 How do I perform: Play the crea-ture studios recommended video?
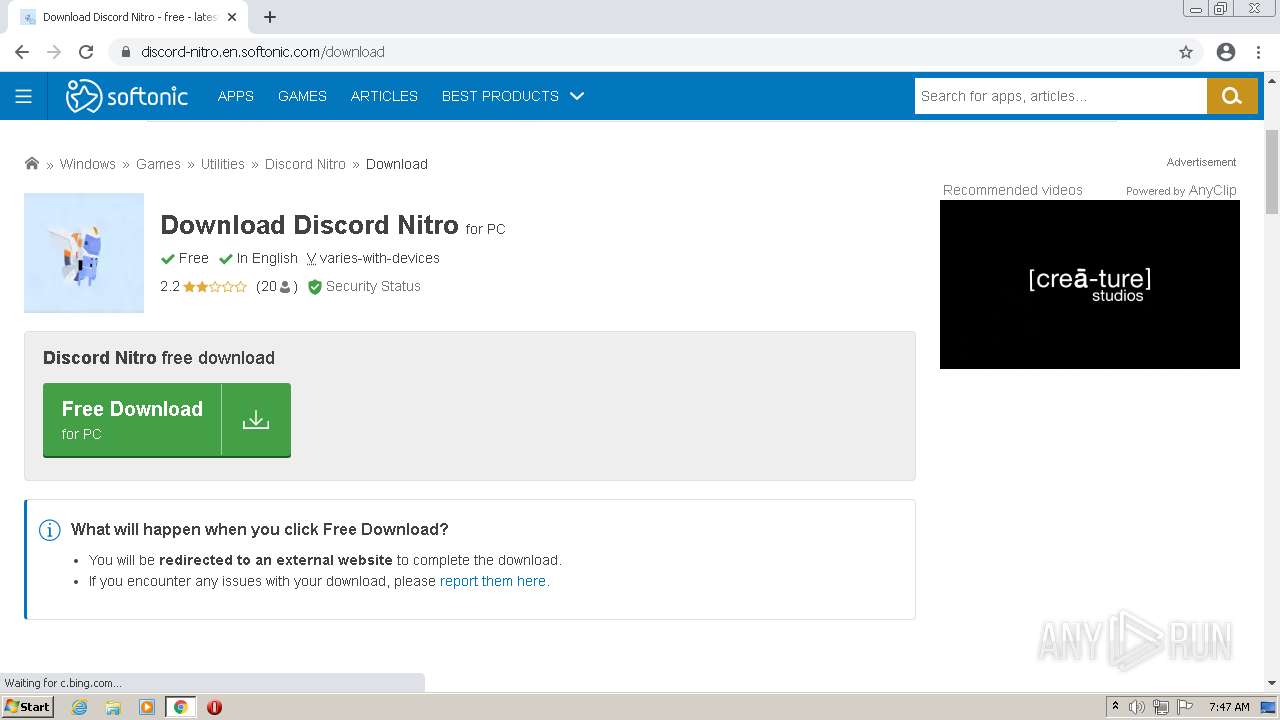pyautogui.click(x=1090, y=284)
